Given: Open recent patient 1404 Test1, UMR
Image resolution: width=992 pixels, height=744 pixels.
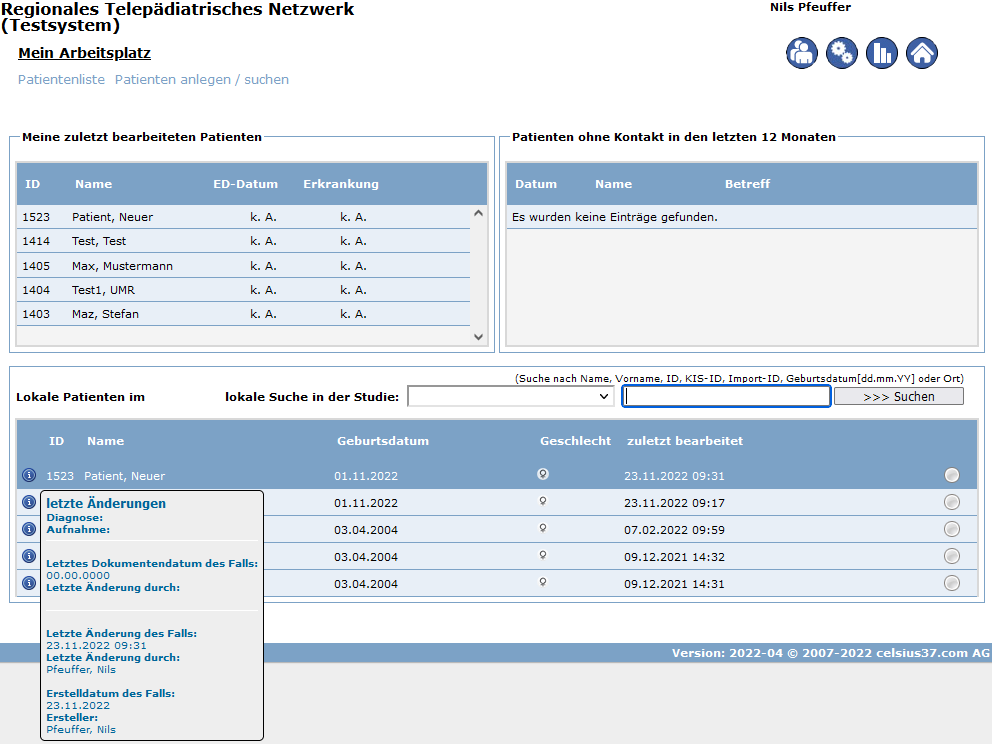Looking at the screenshot, I should coord(243,290).
